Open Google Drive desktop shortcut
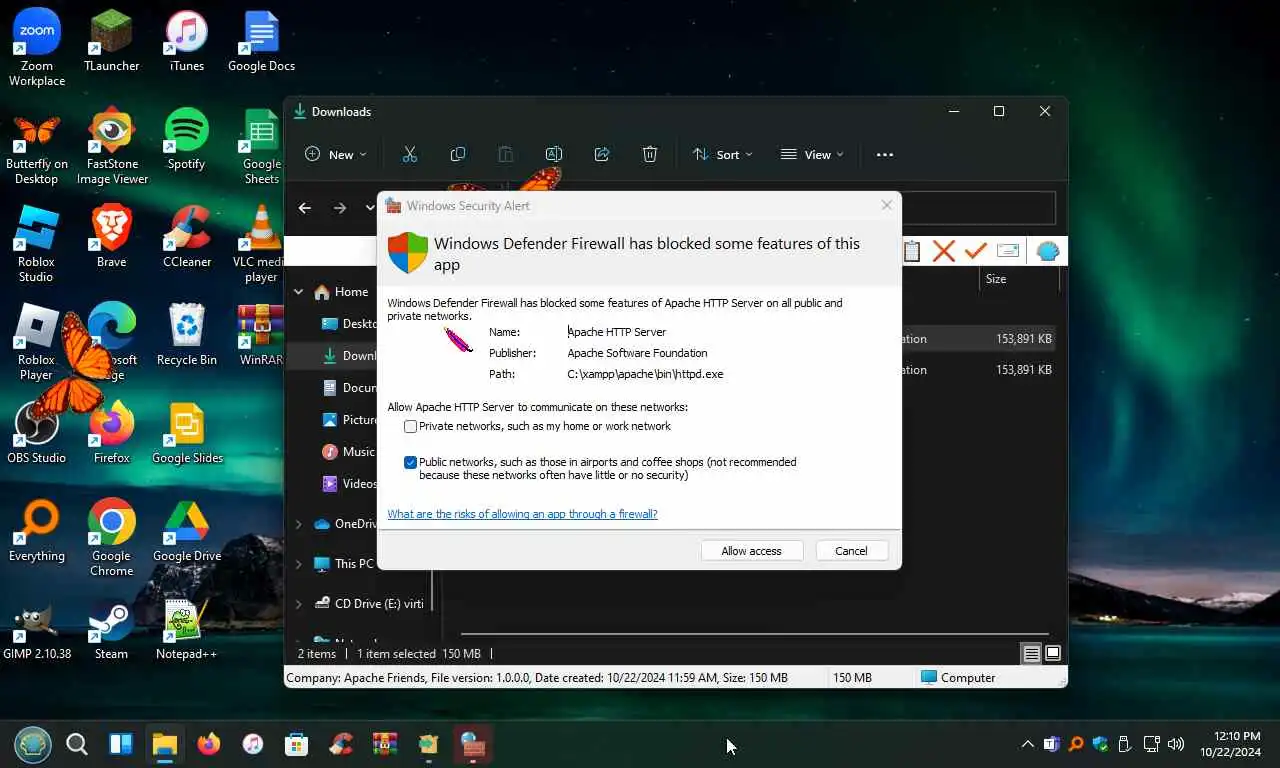 [x=187, y=530]
